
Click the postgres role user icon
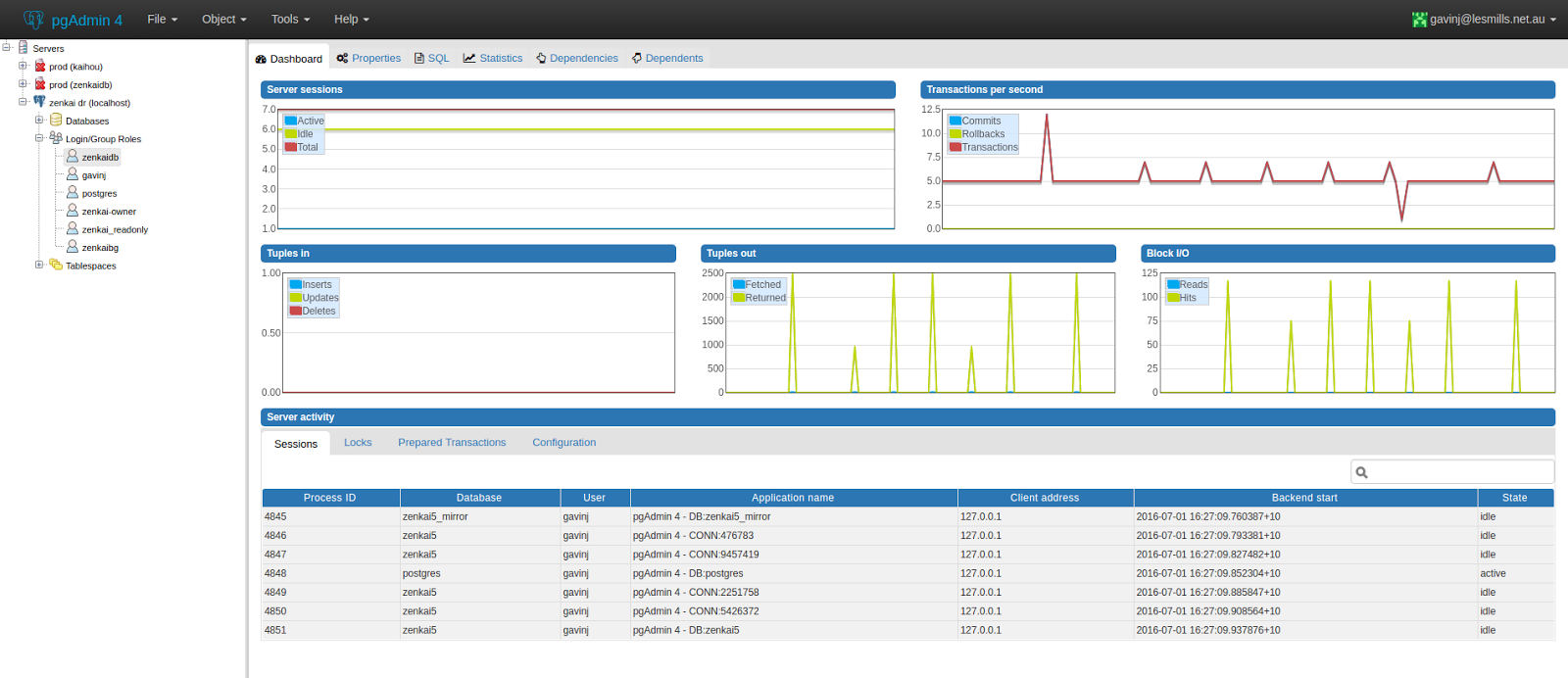[x=73, y=192]
